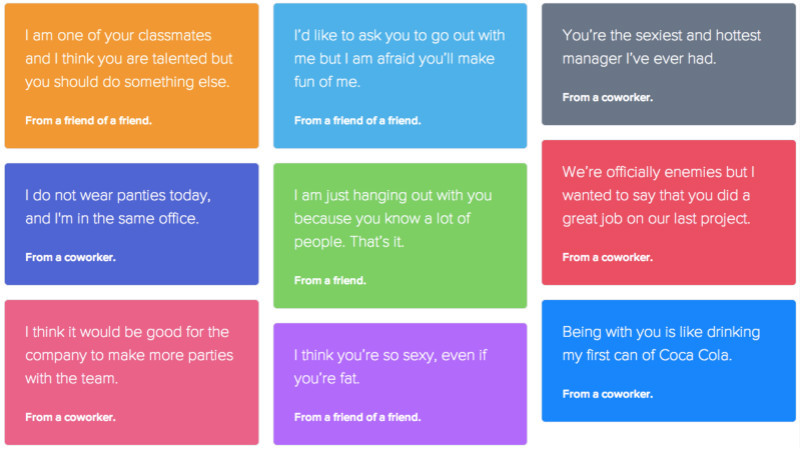800x449 pixels.
Task: Select the green 'hanging out with you' card
Action: [400, 236]
